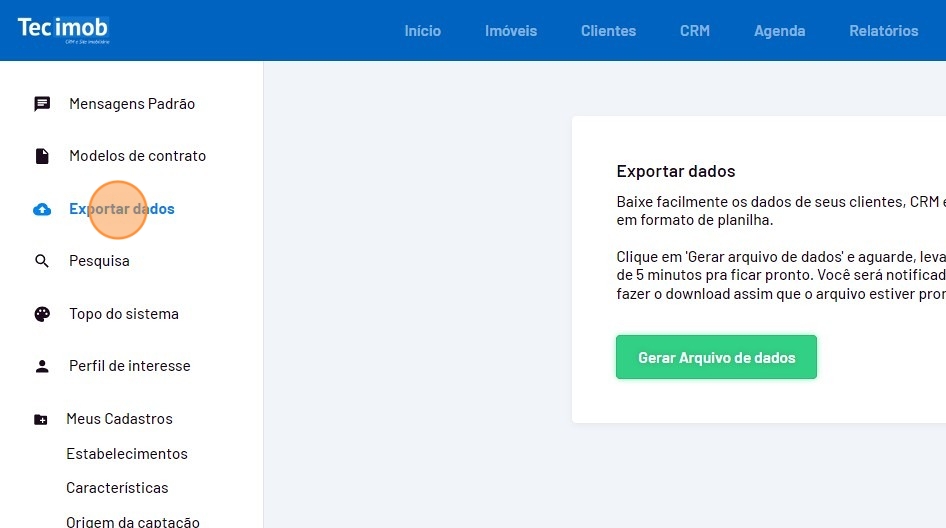Open Origem da captação sidebar entry
Viewport: 946px width, 528px height.
point(133,521)
